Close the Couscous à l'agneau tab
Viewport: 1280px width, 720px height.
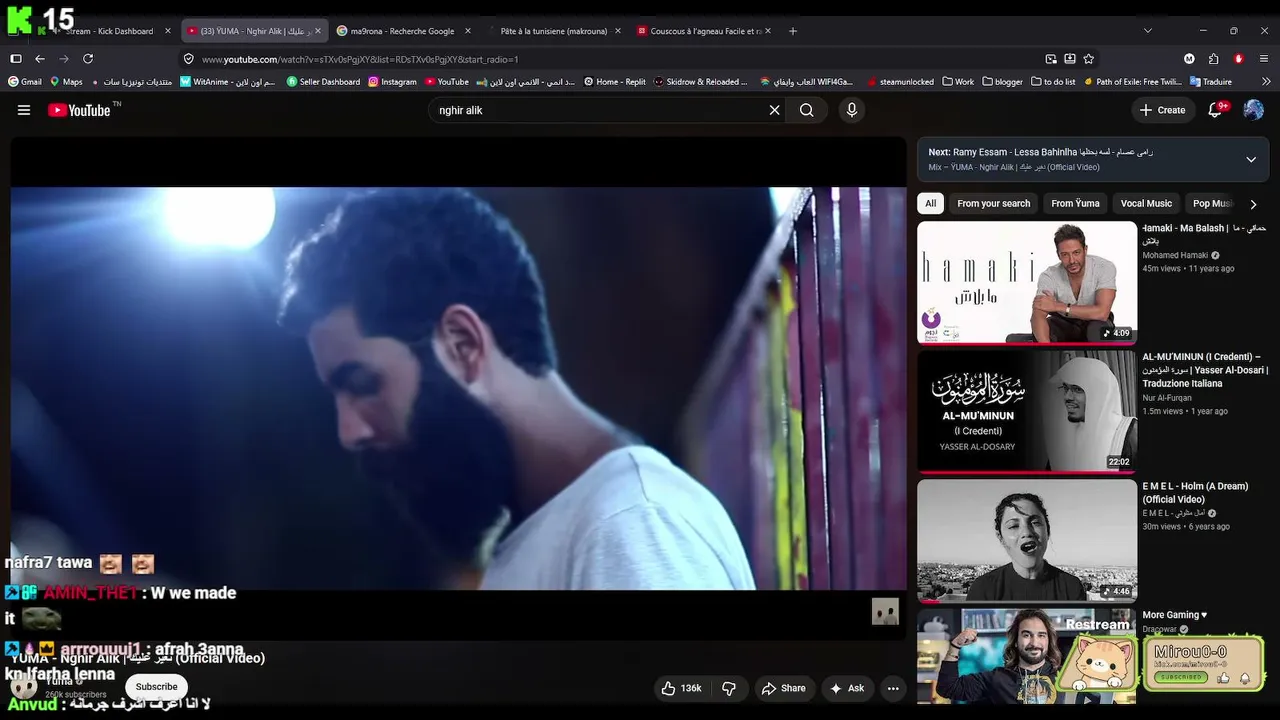coord(768,31)
